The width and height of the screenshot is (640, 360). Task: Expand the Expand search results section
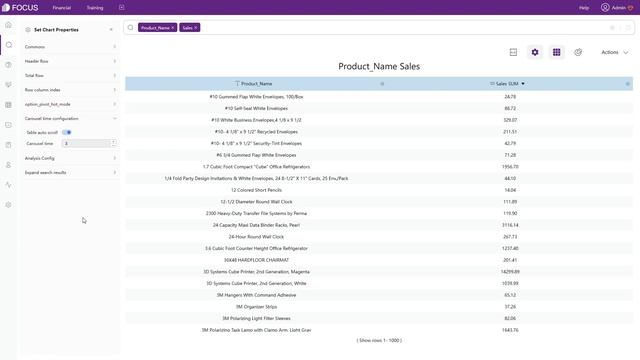point(70,173)
